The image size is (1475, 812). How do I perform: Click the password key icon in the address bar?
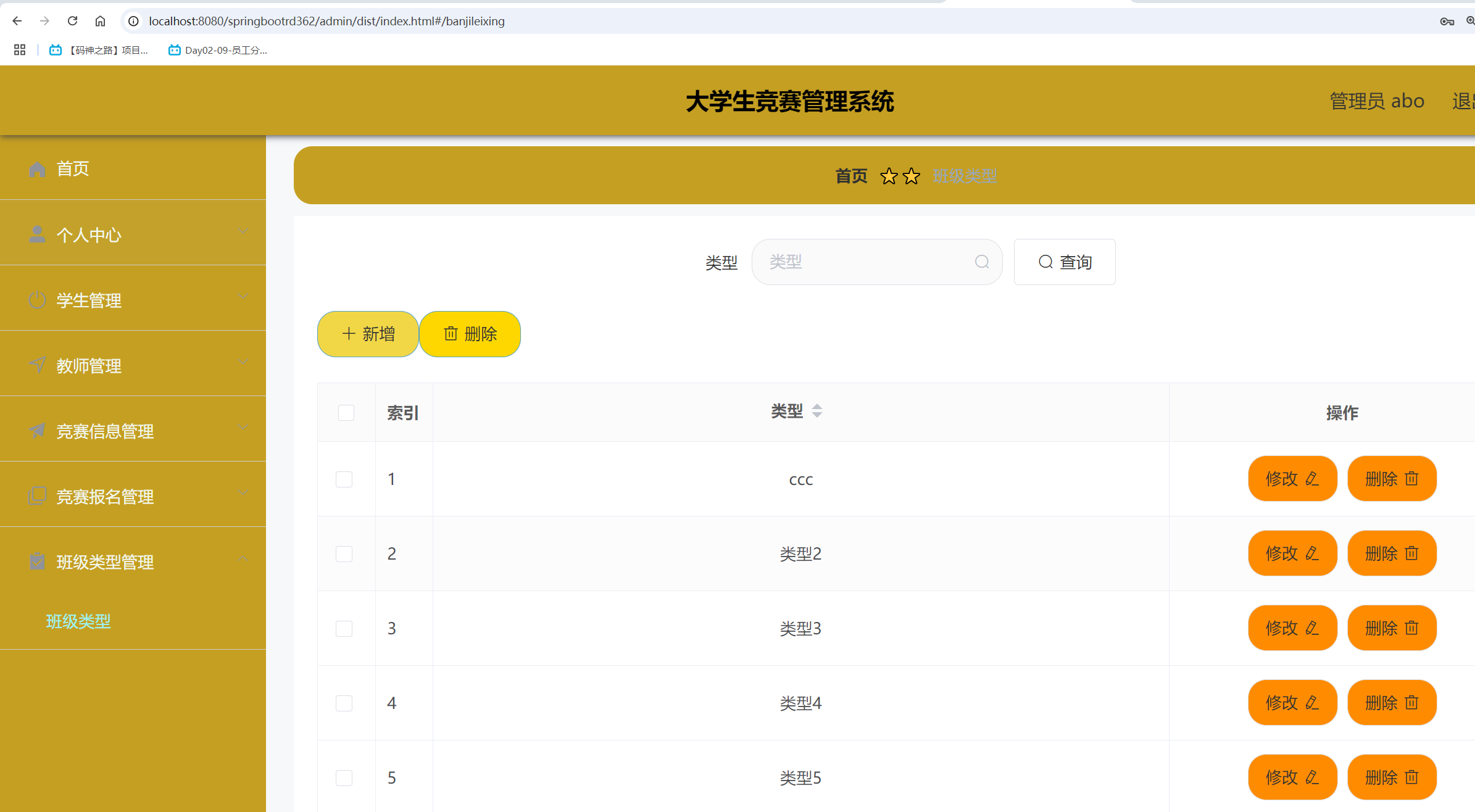pos(1447,21)
